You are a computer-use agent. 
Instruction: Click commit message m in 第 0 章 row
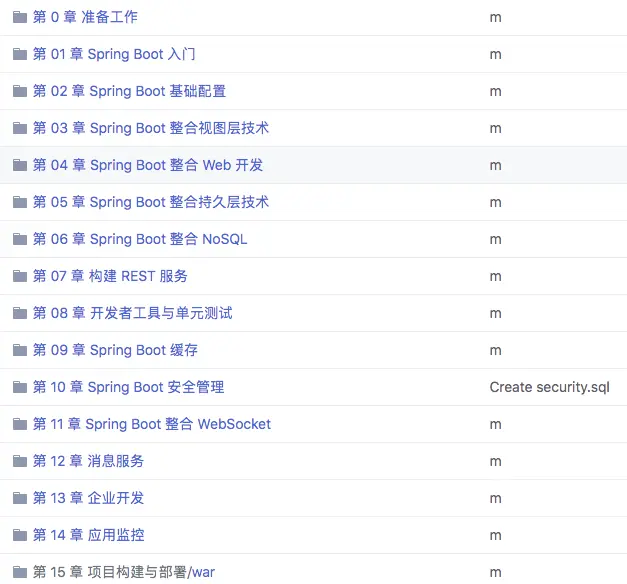[496, 18]
